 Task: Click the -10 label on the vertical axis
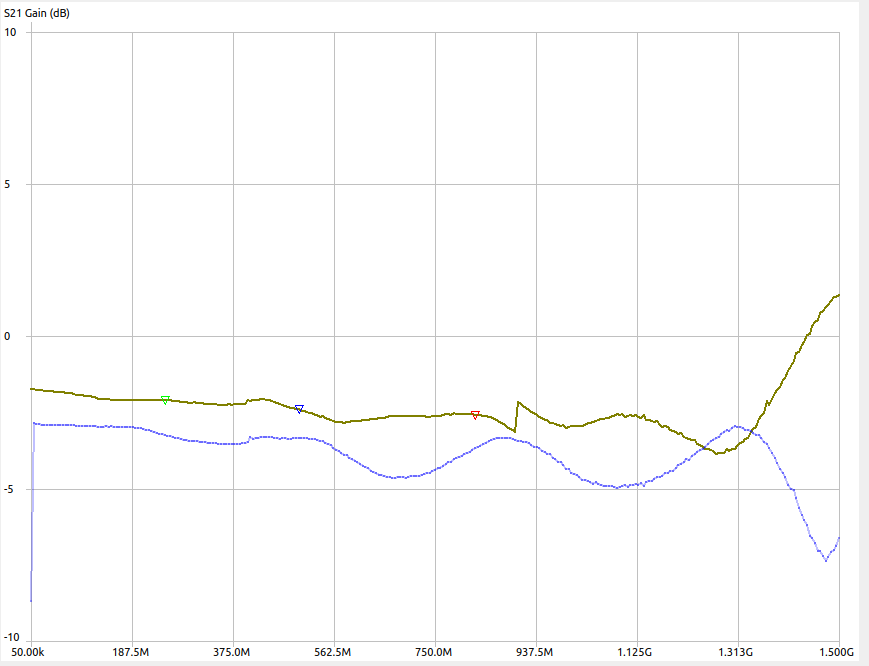pos(12,638)
